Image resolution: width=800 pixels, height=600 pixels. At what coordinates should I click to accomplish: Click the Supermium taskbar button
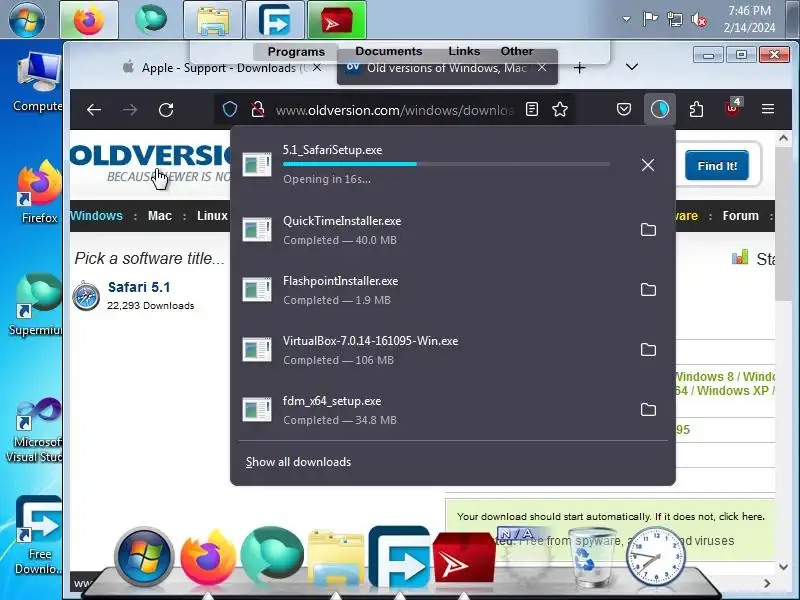151,19
